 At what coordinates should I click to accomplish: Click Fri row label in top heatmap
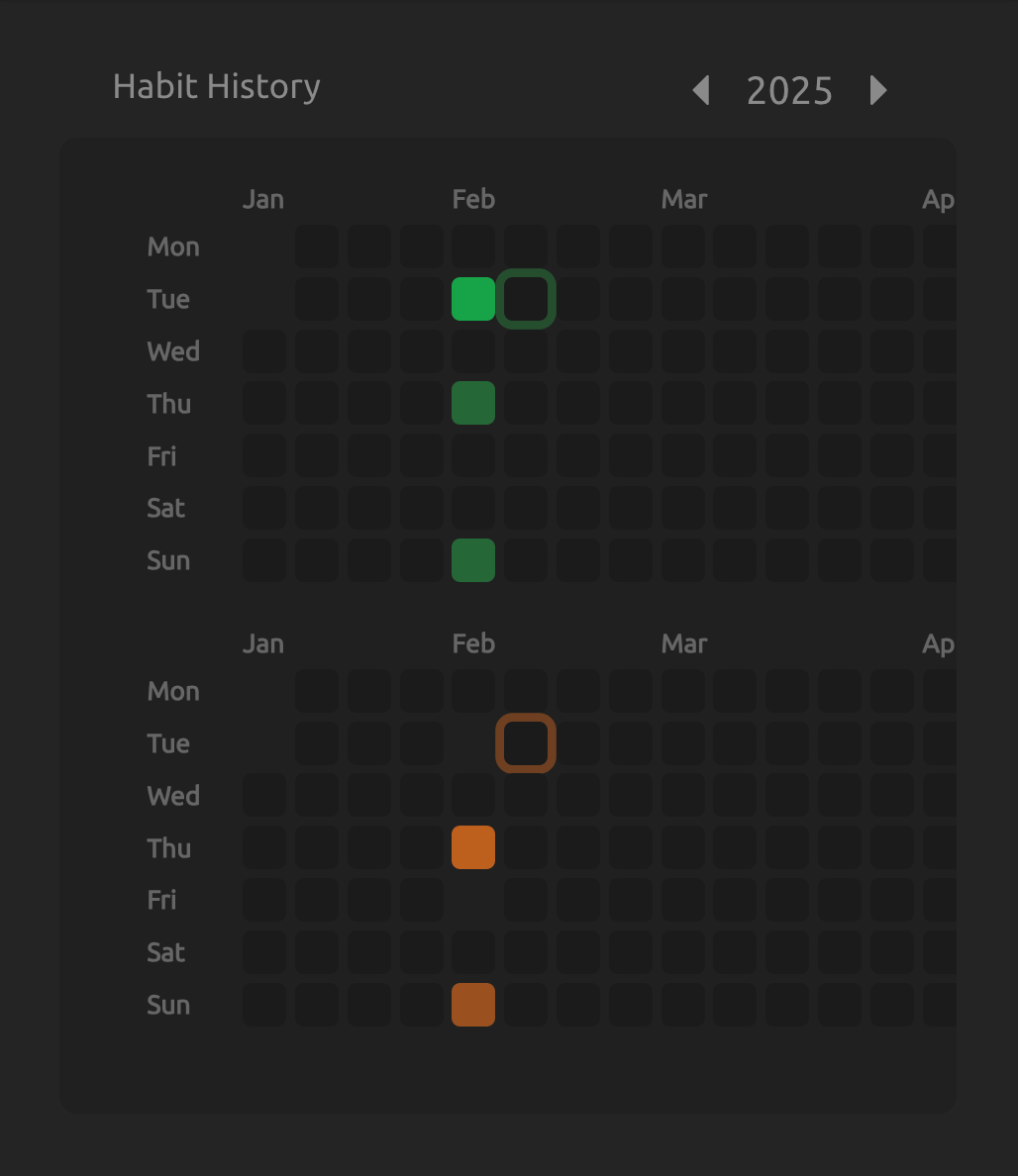[x=161, y=456]
